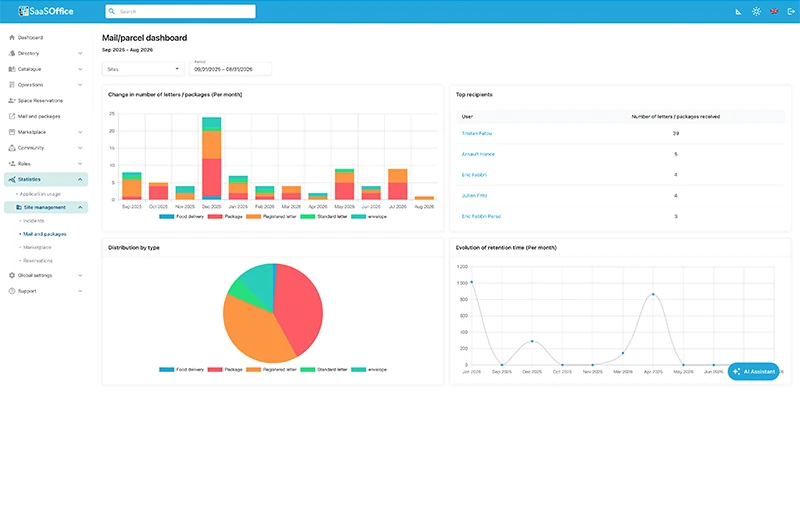Collapse the Site management chevron
Viewport: 800px width, 505px height.
[80, 207]
